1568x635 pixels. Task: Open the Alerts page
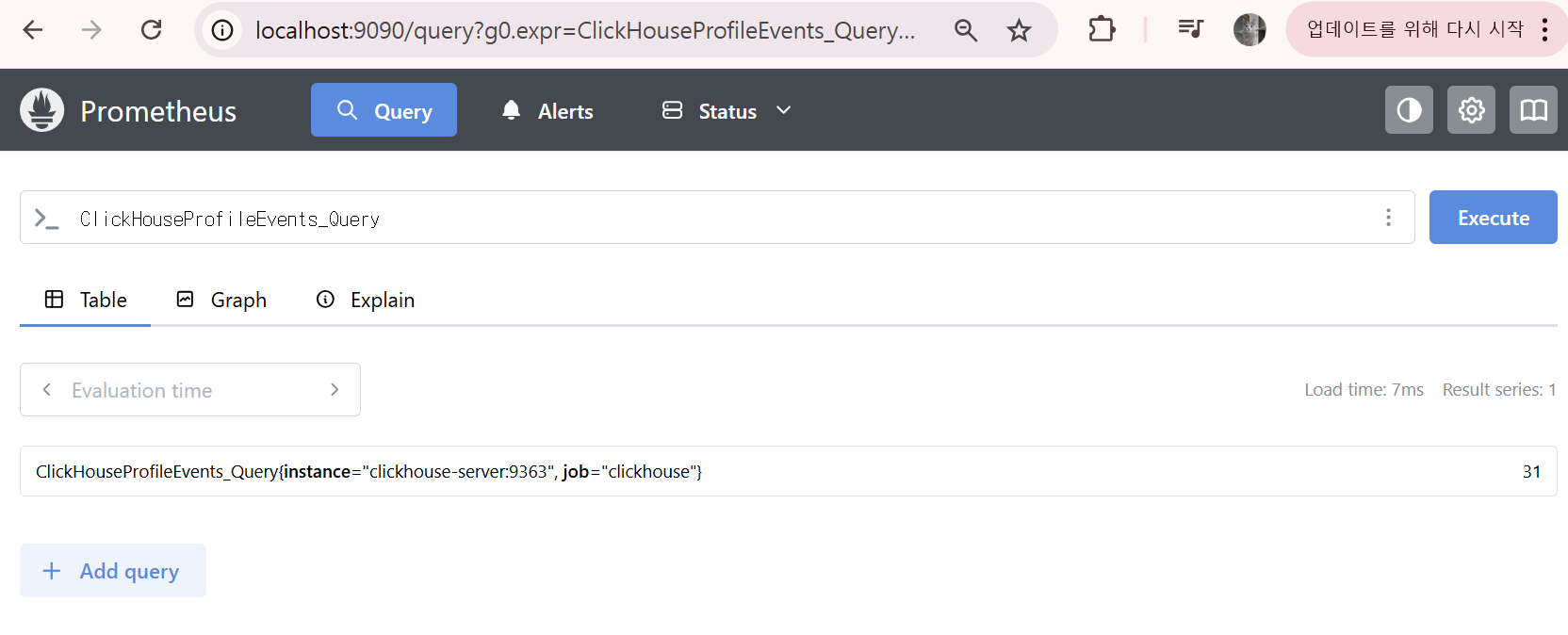pos(547,111)
